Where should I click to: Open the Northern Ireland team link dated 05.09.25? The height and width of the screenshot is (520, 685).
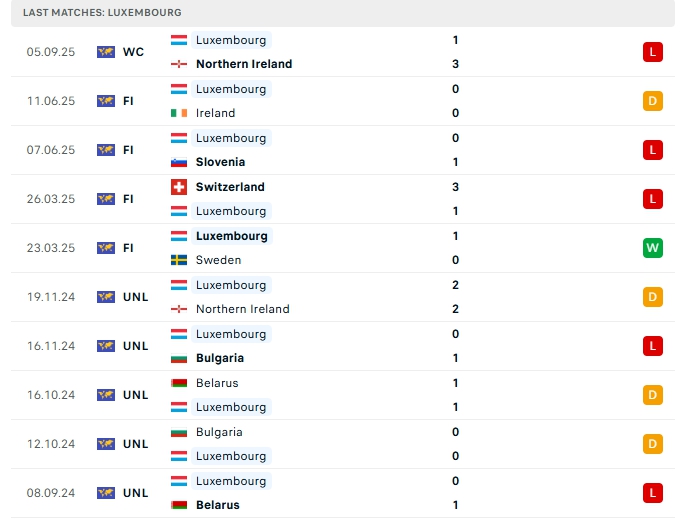(x=244, y=64)
